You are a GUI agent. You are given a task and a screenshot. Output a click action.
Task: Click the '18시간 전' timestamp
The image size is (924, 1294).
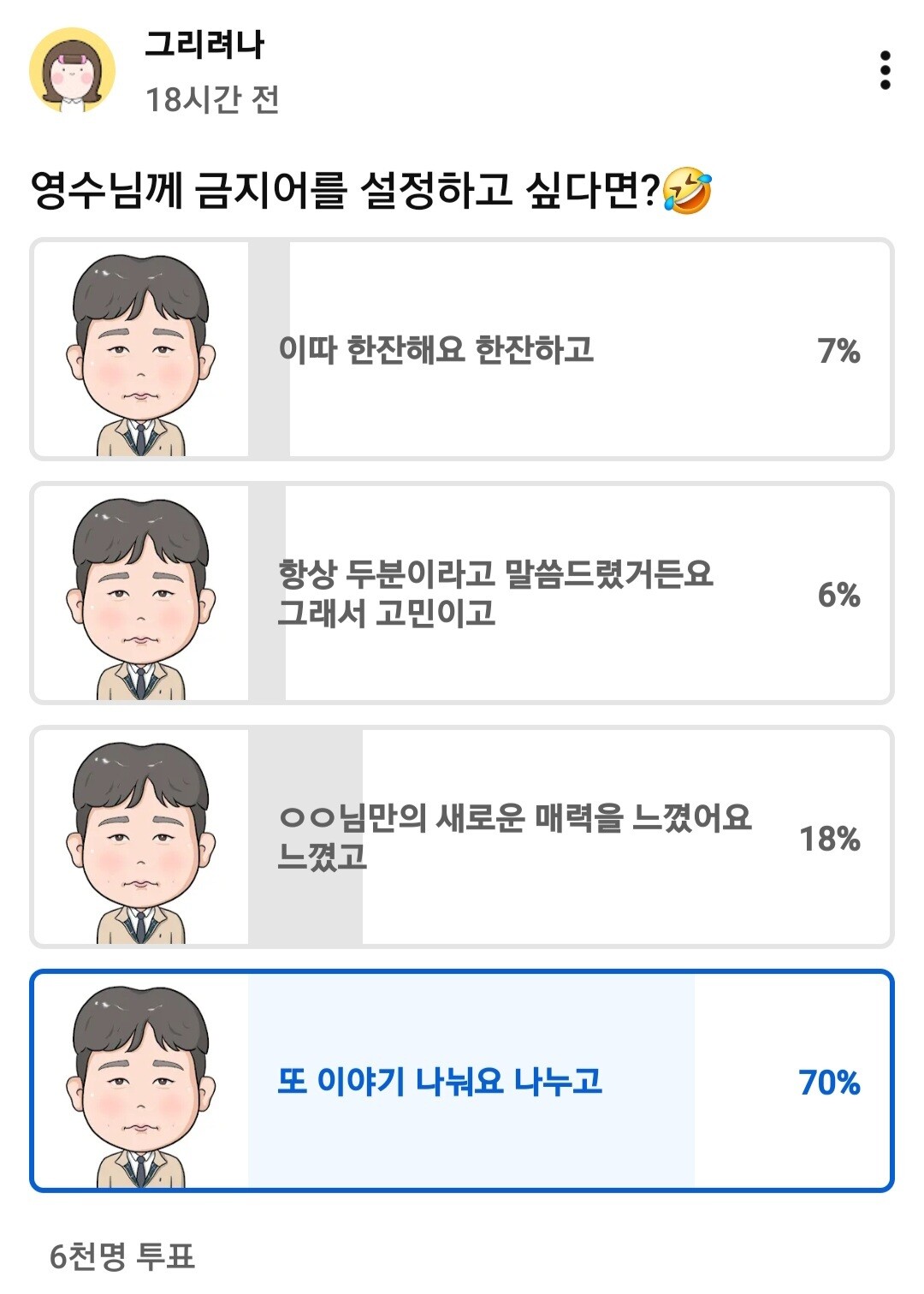coord(212,100)
